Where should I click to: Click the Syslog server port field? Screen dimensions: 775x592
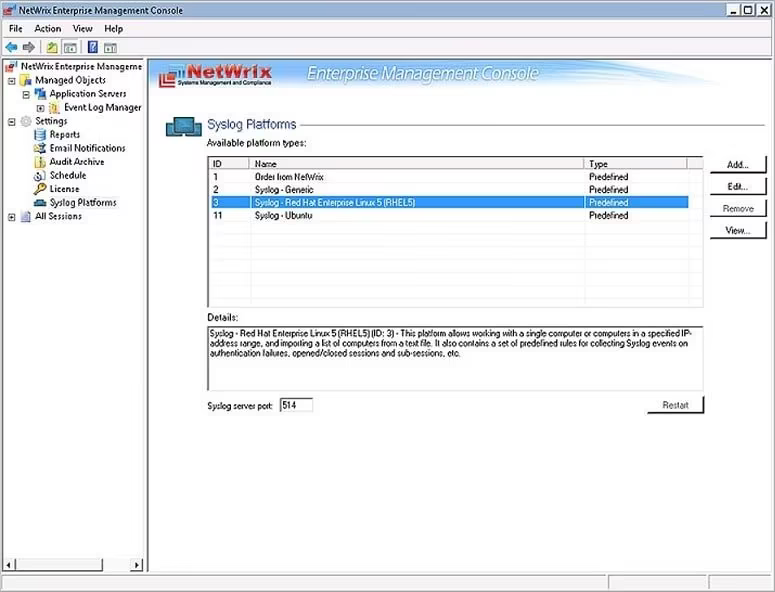[x=296, y=405]
